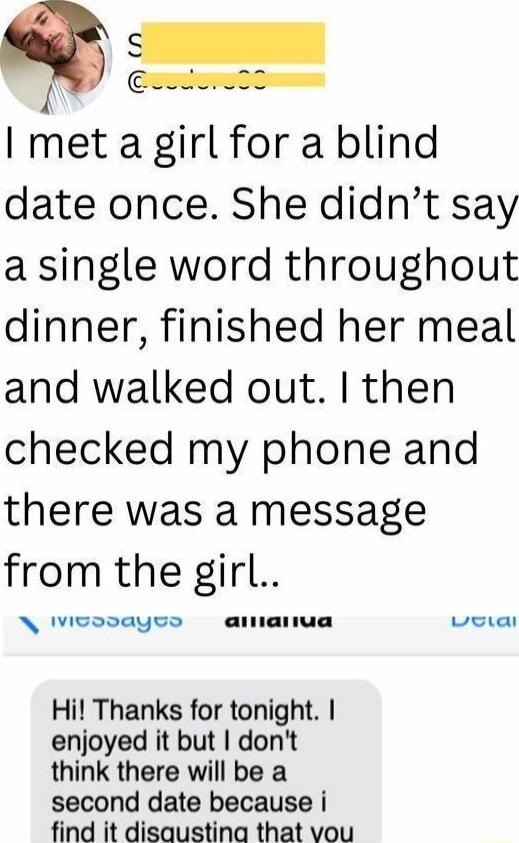
Task: Click 'there was a message' tweet line
Action: (215, 511)
